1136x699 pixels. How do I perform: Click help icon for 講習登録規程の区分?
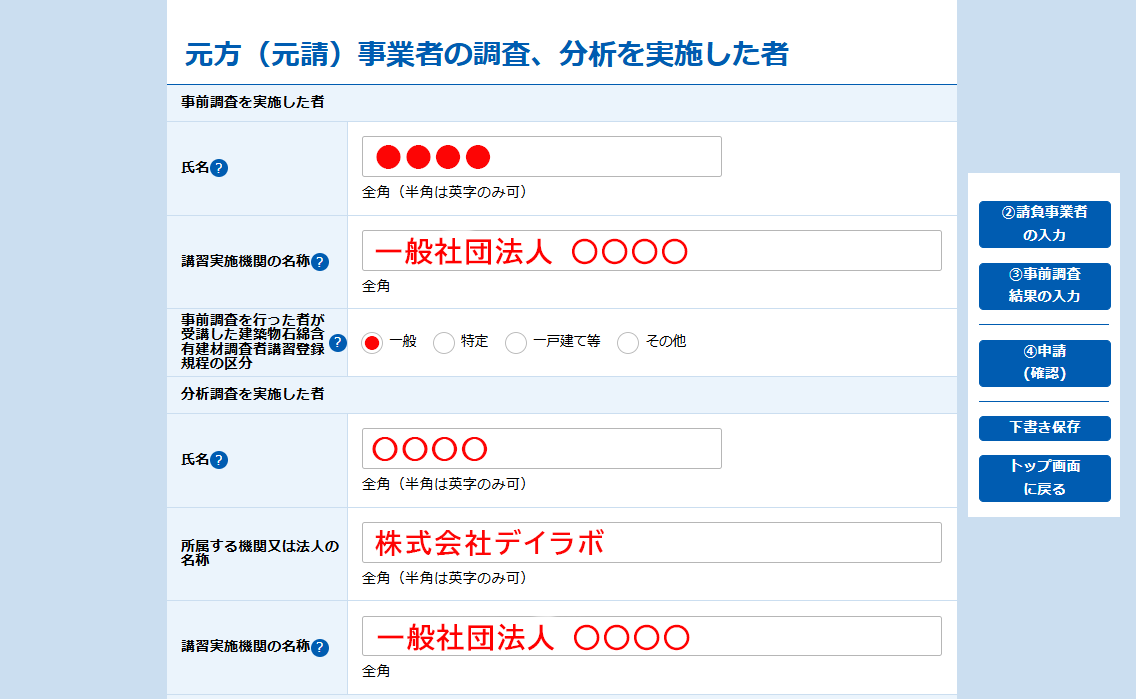338,343
